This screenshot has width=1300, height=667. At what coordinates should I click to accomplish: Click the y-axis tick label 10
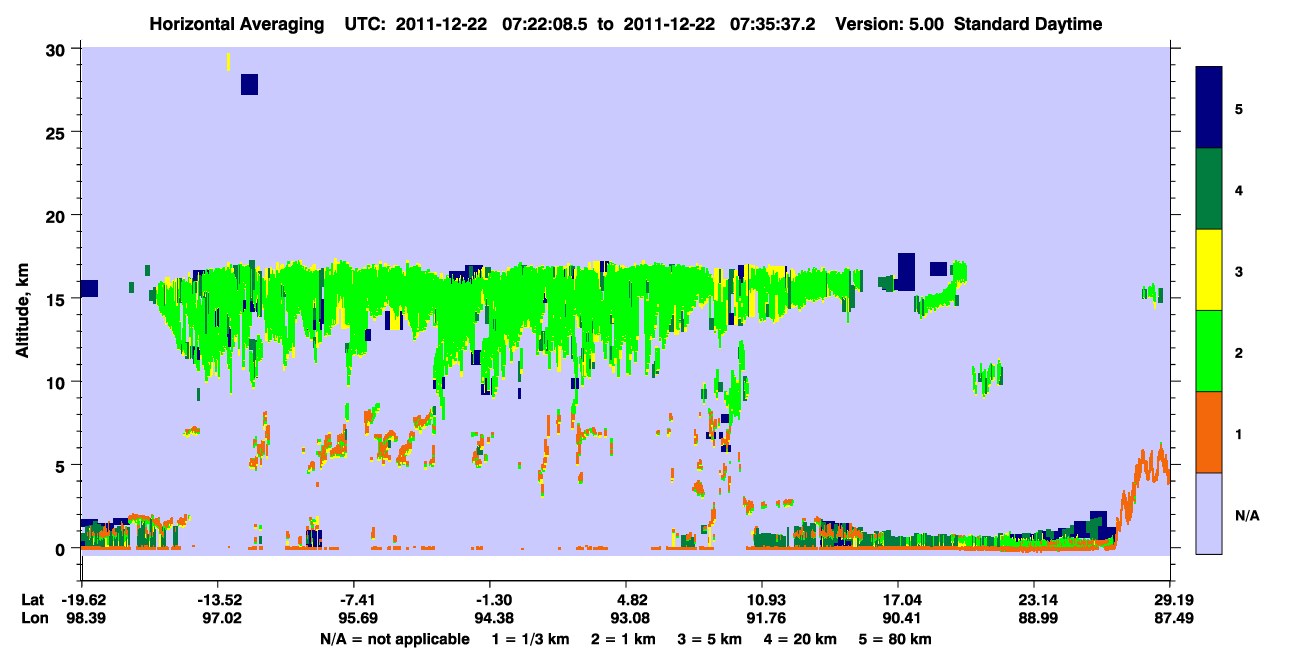point(57,382)
